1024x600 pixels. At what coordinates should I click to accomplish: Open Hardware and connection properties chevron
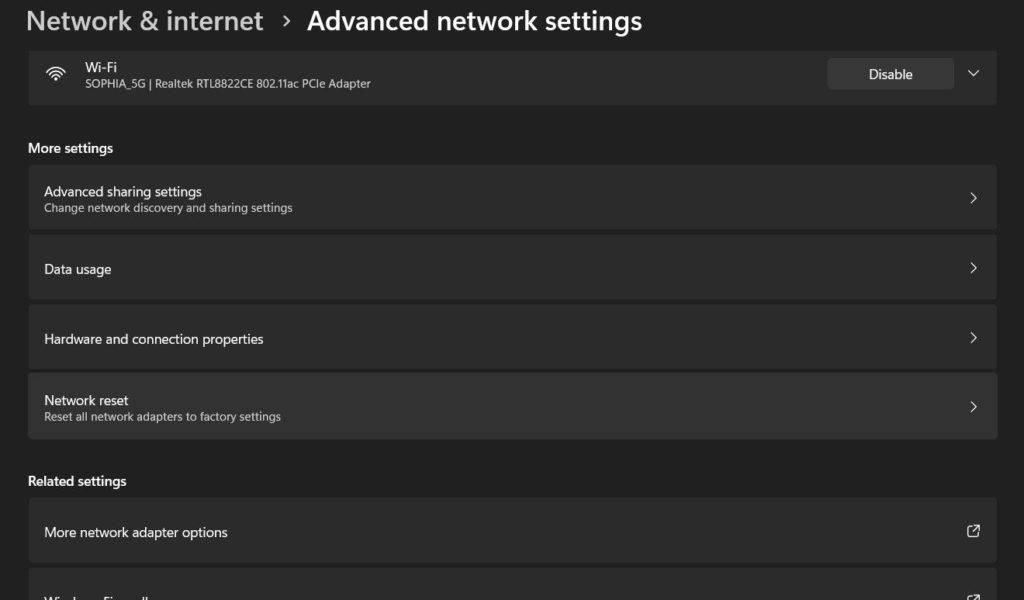[x=973, y=338]
